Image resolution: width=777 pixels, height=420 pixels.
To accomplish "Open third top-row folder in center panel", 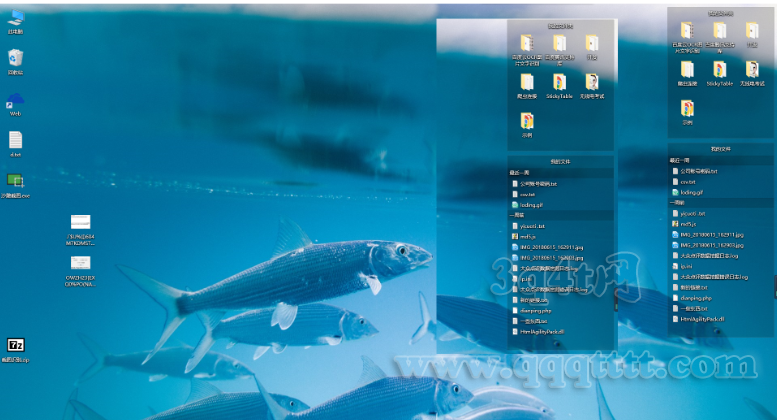I will point(592,48).
